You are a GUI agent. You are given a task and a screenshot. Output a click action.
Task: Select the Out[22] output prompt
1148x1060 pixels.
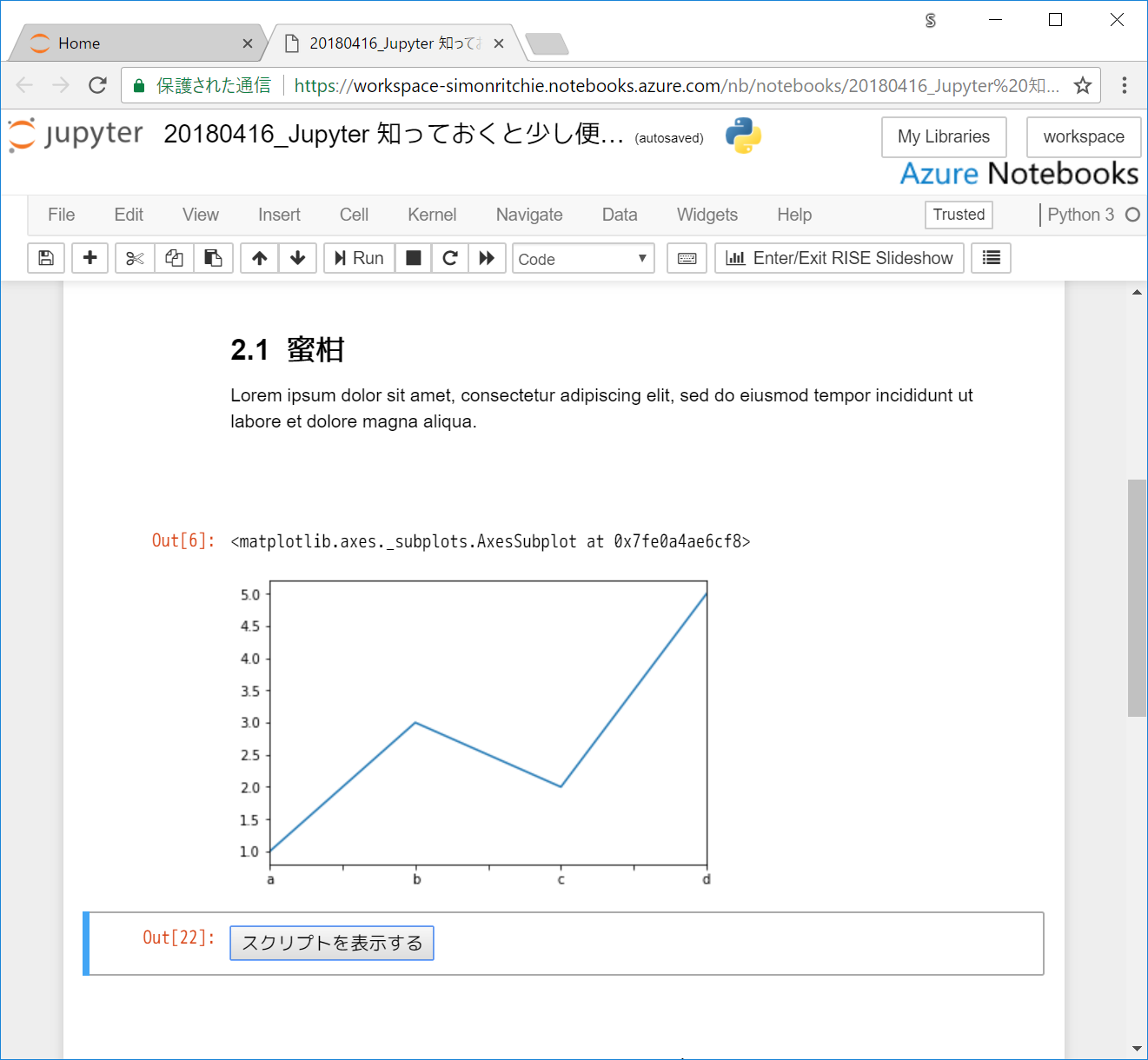(179, 937)
